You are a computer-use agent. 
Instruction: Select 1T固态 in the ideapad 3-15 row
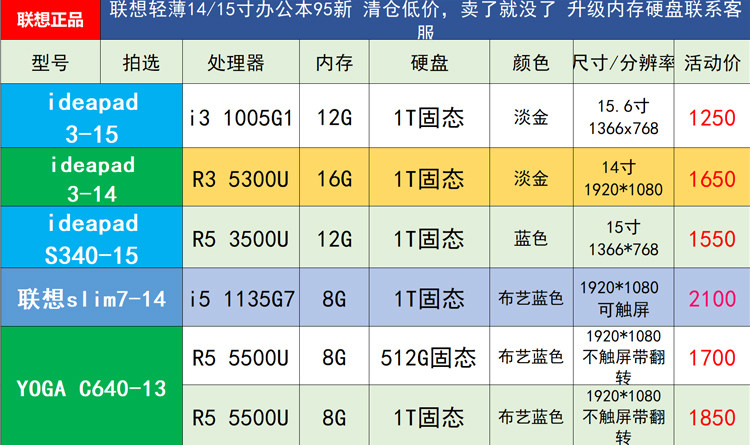[x=430, y=116]
